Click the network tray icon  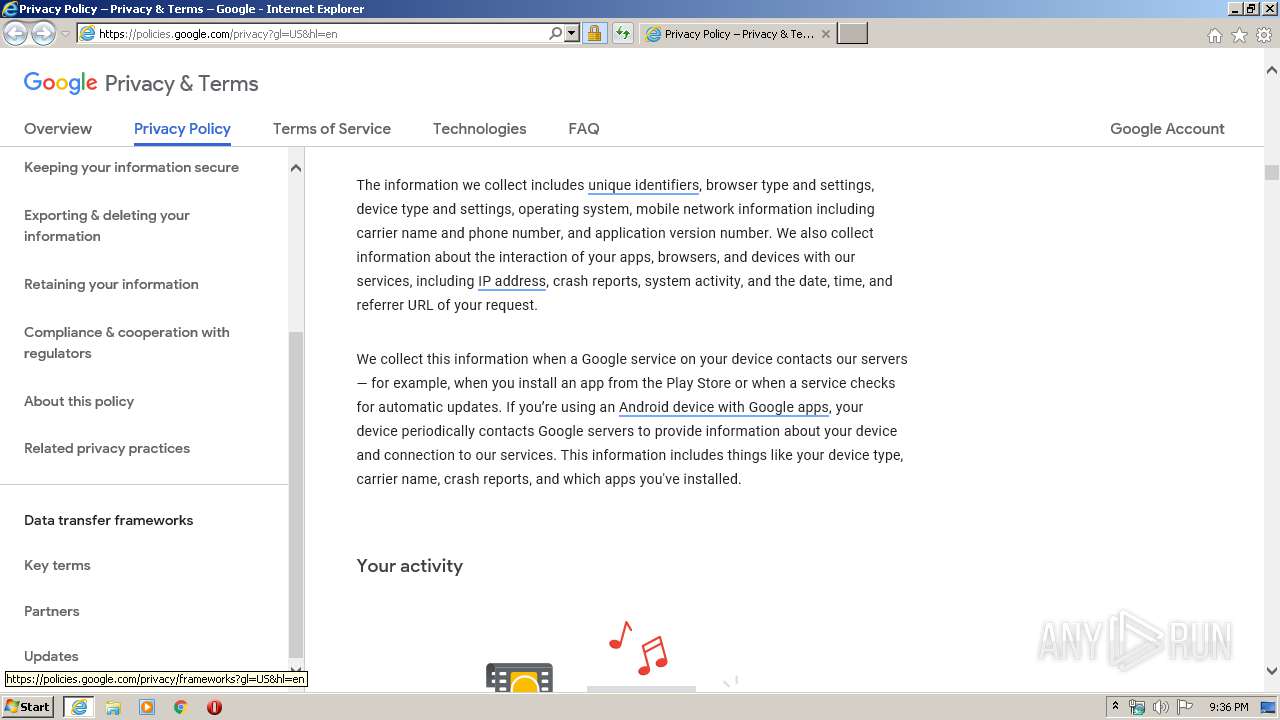(1137, 707)
